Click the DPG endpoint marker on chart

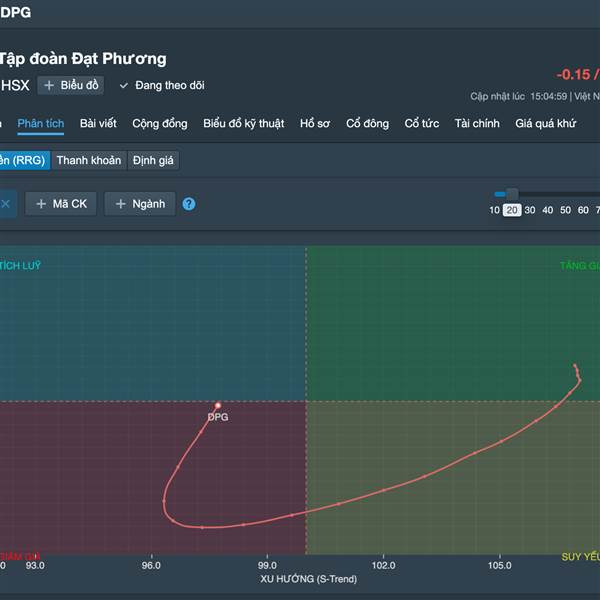point(218,406)
